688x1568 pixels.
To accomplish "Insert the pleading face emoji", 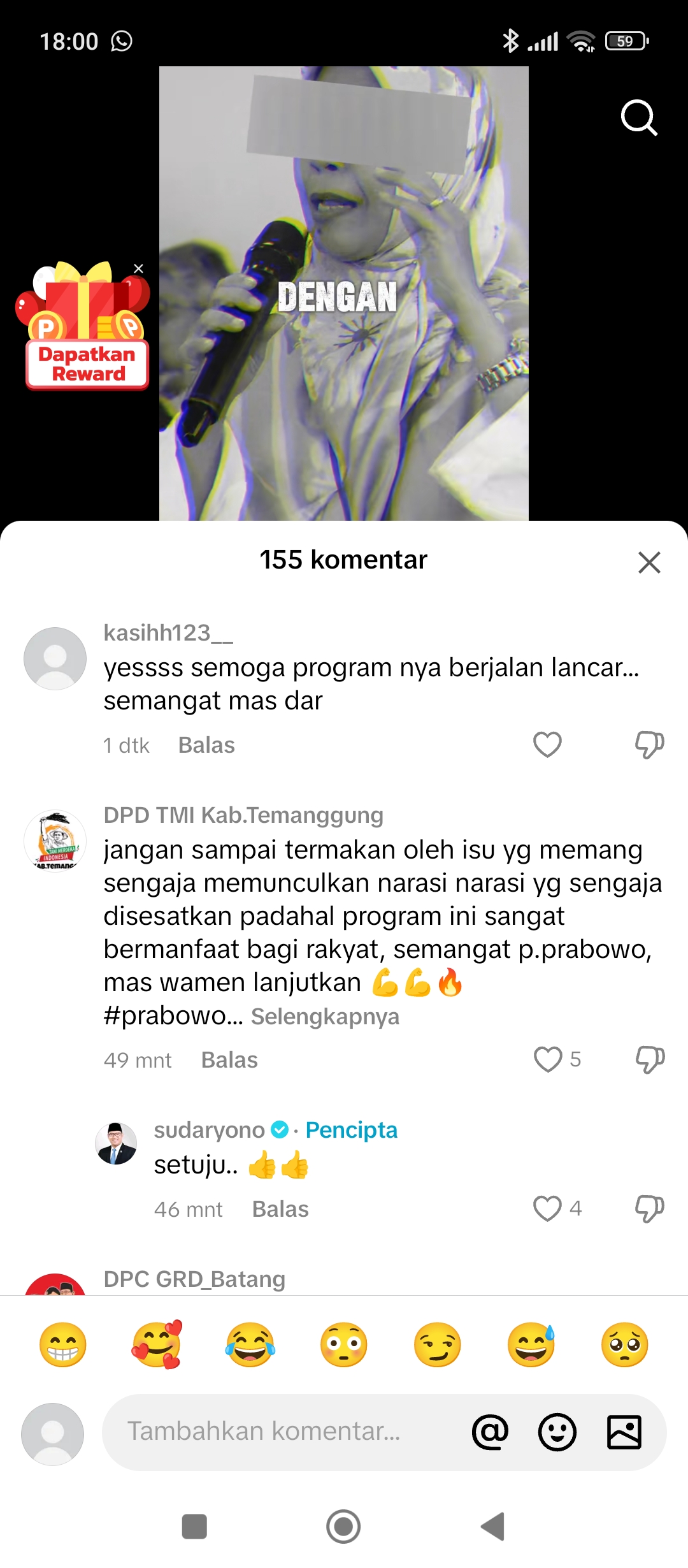I will (x=624, y=1345).
